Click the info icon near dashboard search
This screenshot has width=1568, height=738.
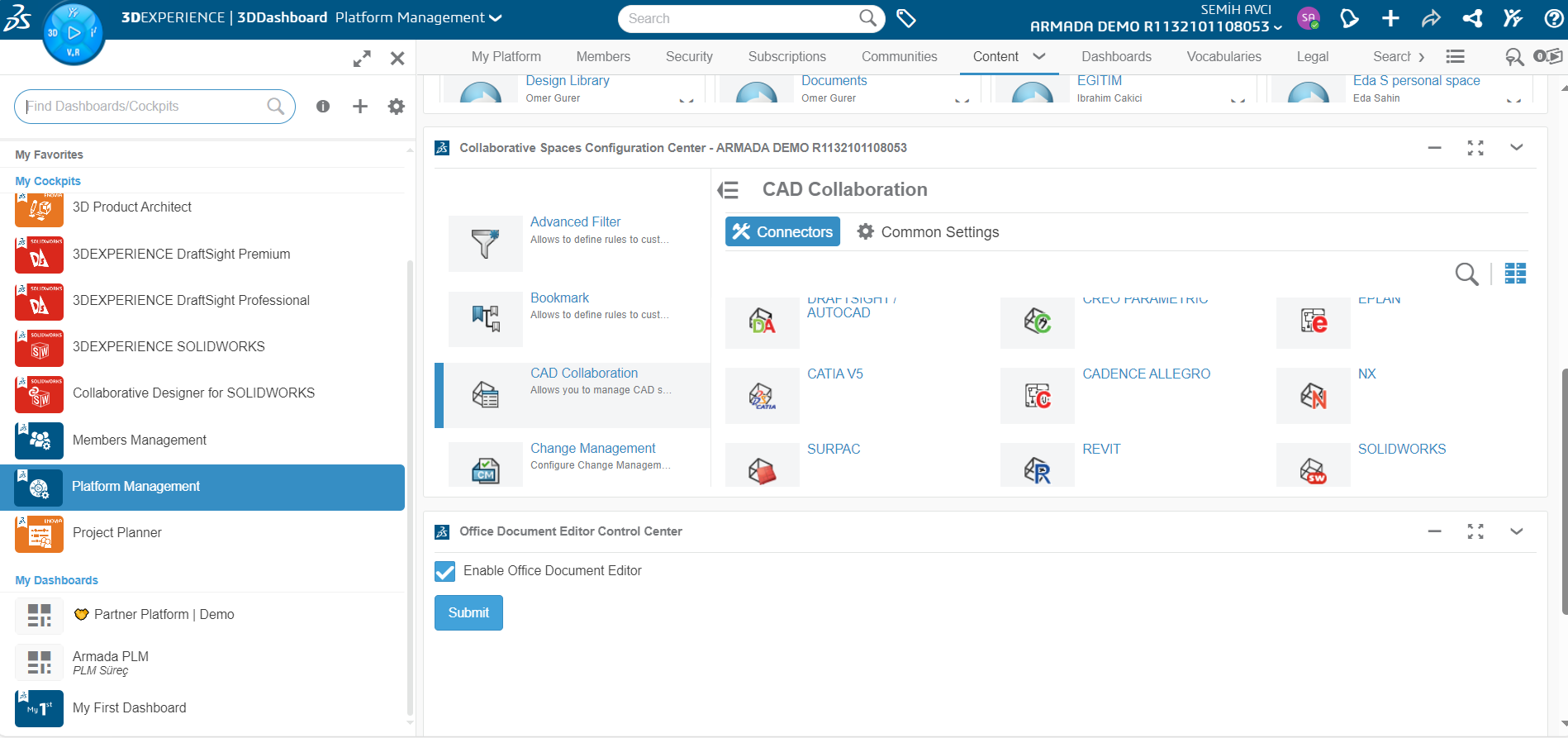tap(323, 106)
